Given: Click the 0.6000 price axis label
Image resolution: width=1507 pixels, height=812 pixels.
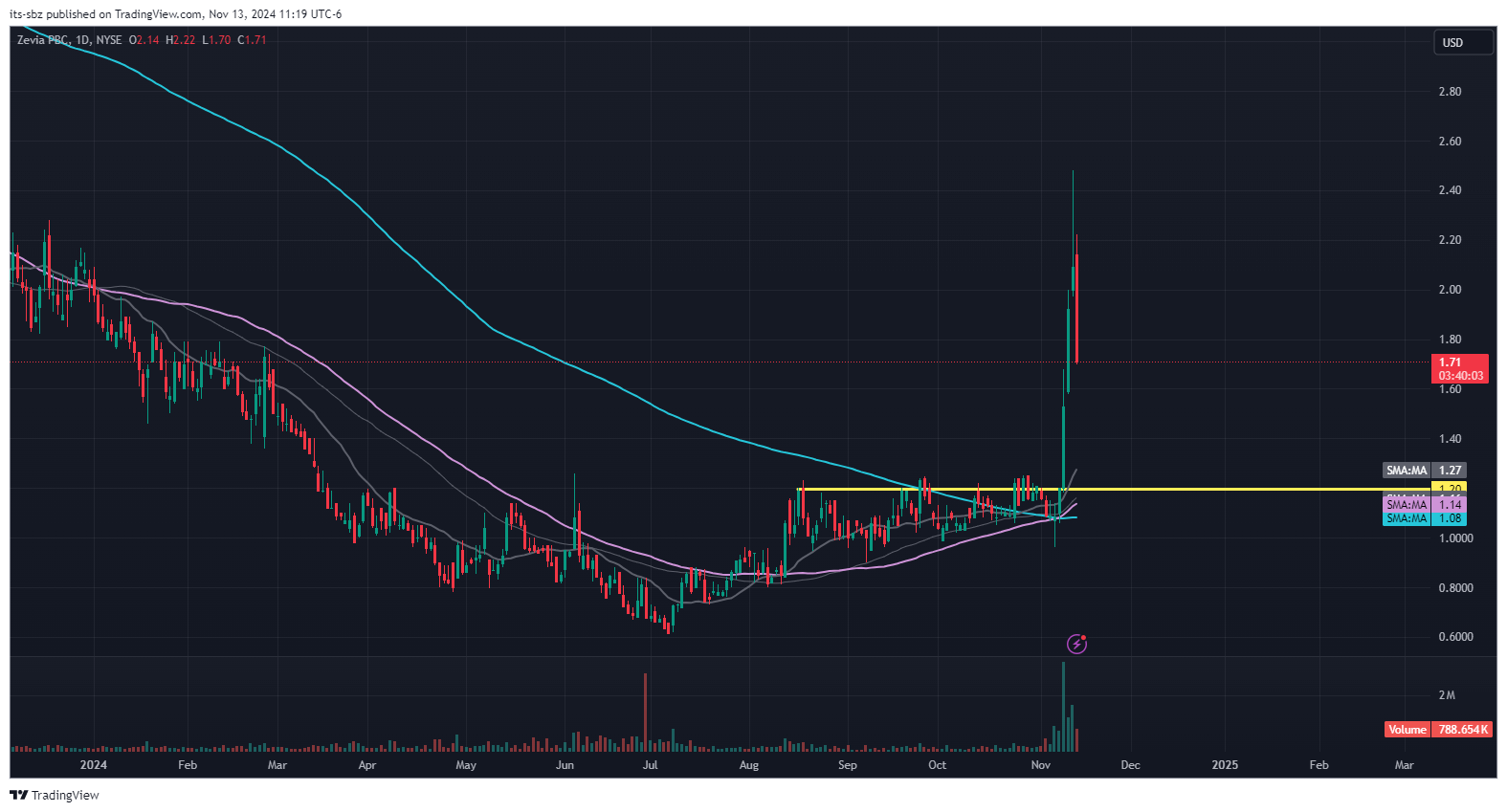Looking at the screenshot, I should coord(1455,637).
